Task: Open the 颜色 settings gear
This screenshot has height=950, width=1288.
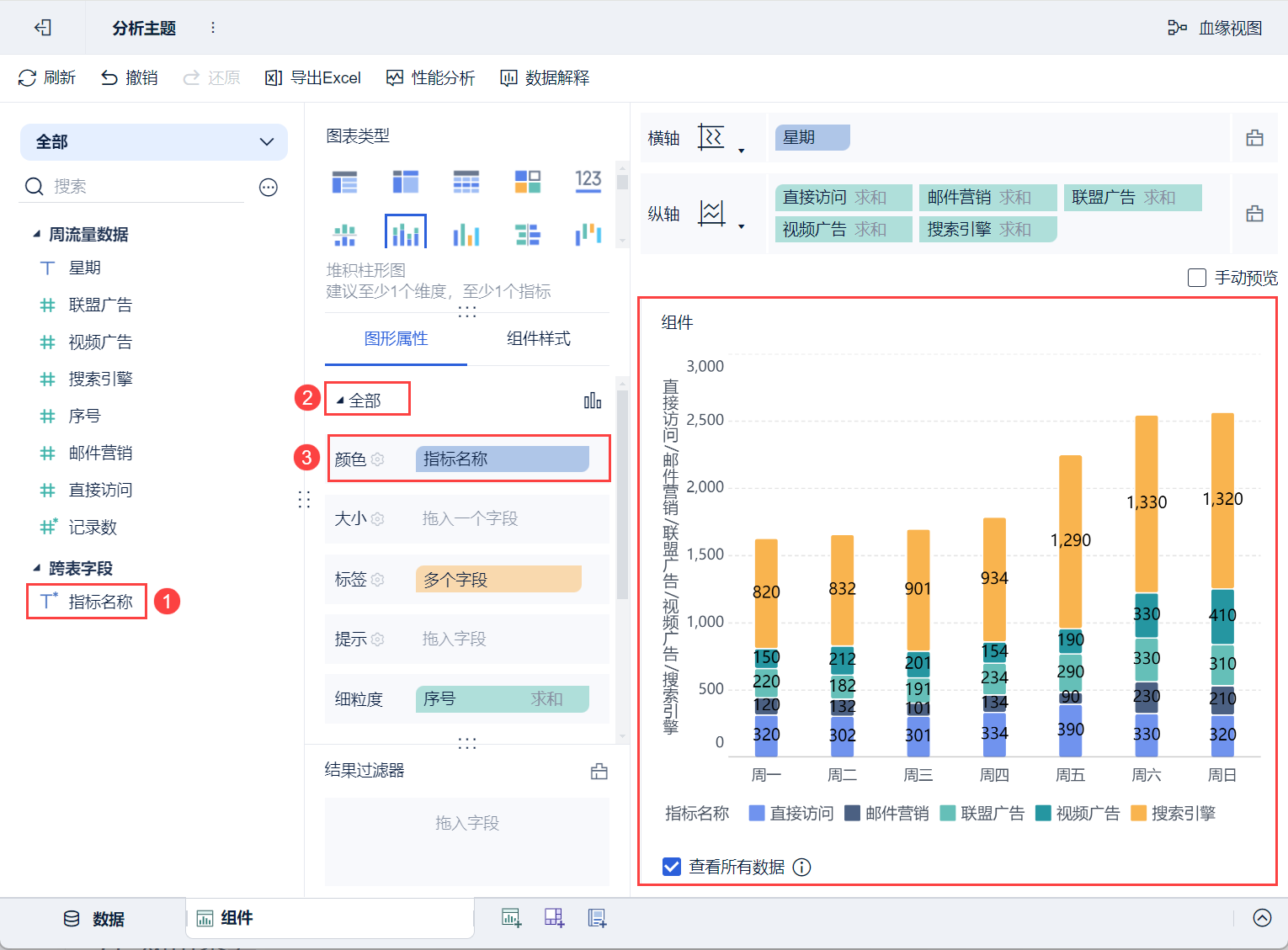Action: [x=378, y=459]
